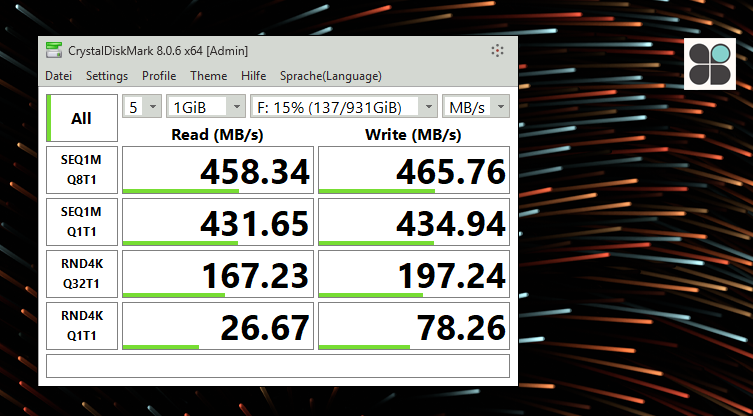The image size is (753, 416).
Task: Expand the drive F: selection dropdown
Action: click(x=344, y=107)
